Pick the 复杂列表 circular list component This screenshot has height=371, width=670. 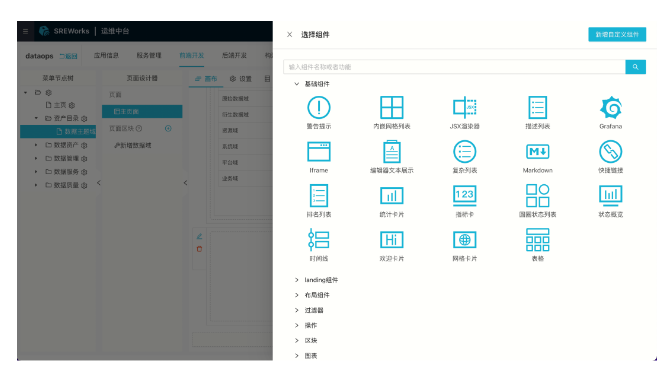click(x=464, y=151)
